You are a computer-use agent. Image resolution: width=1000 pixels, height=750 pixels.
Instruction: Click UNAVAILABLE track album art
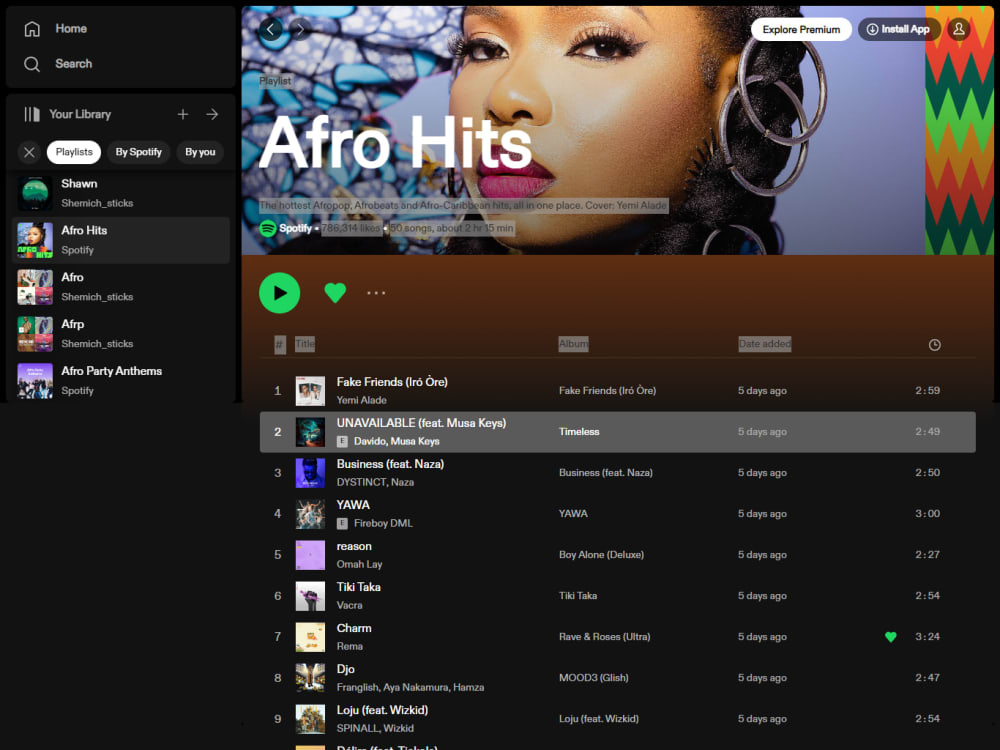[x=311, y=432]
